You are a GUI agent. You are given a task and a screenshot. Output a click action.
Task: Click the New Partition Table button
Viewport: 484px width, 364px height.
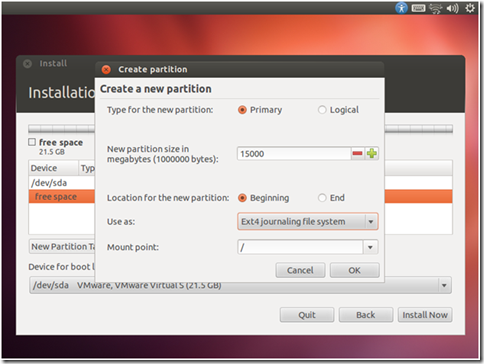tap(62, 247)
